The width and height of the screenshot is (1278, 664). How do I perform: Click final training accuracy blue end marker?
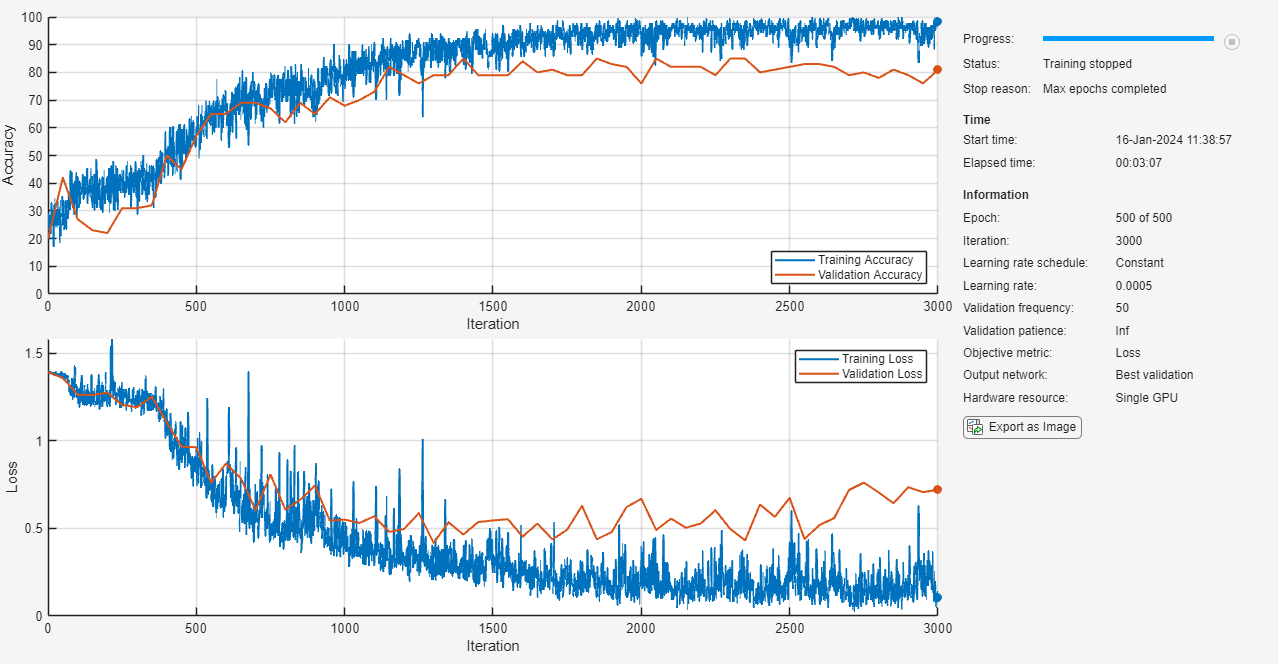937,21
